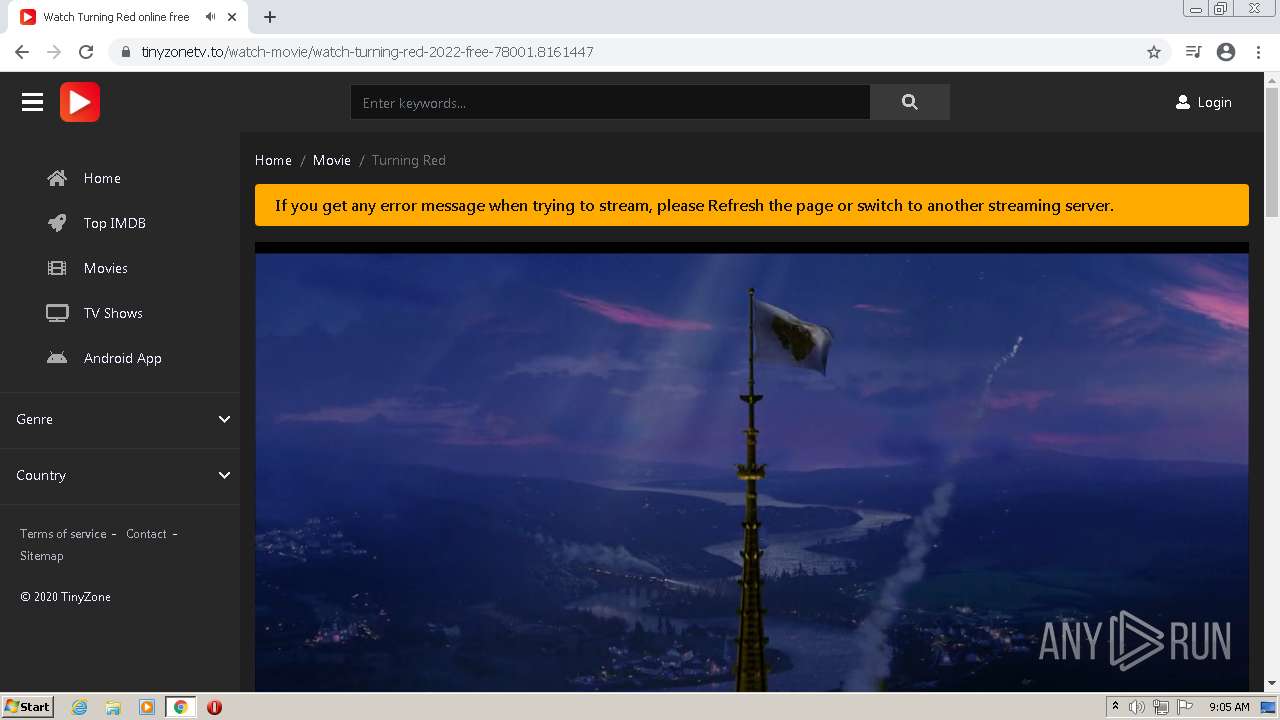Click network icon in system tray
This screenshot has height=720, width=1280.
[1160, 707]
